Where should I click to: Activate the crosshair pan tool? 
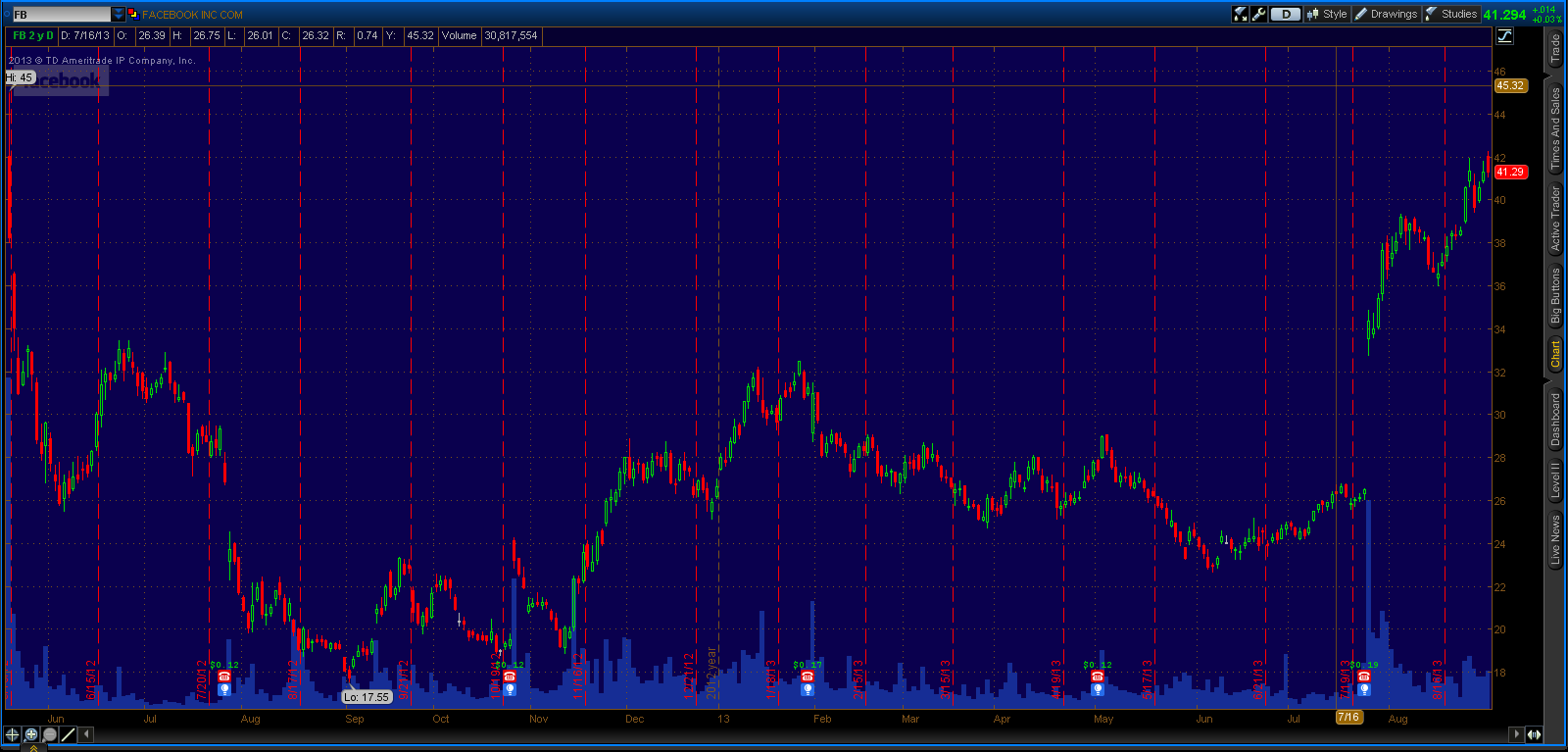click(x=13, y=734)
